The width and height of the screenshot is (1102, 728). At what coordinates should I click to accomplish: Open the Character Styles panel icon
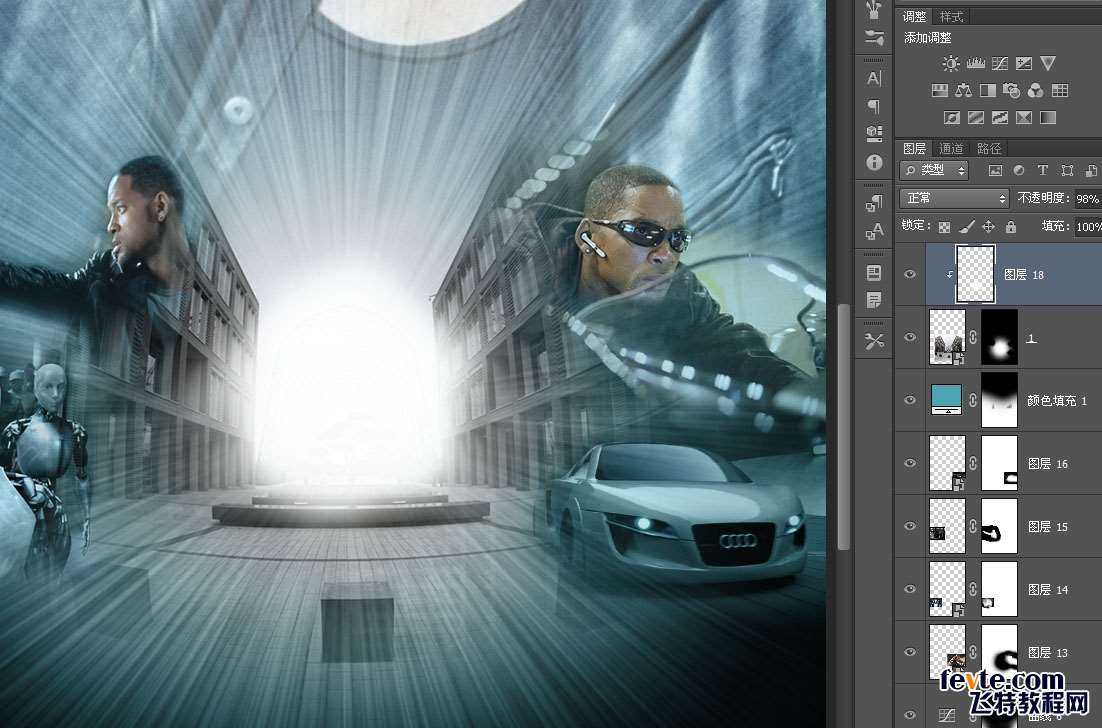click(x=874, y=231)
